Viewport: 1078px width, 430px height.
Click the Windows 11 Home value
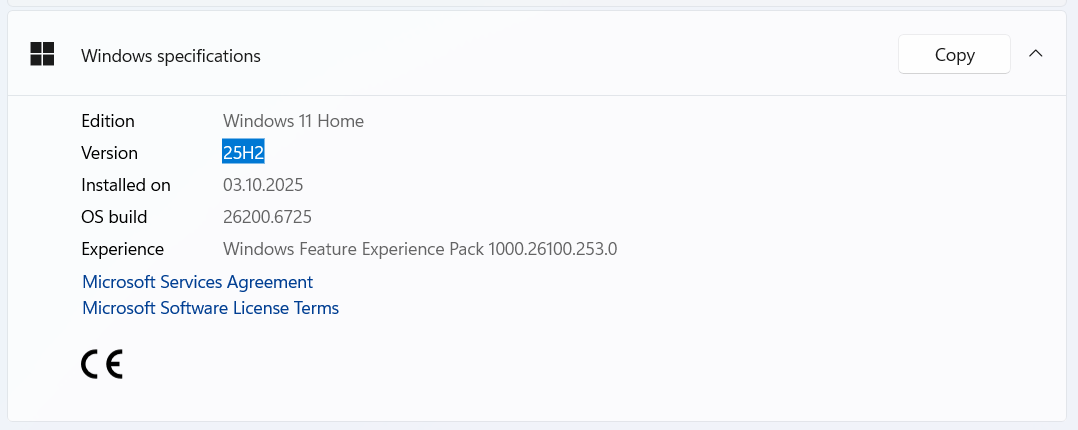pos(293,121)
